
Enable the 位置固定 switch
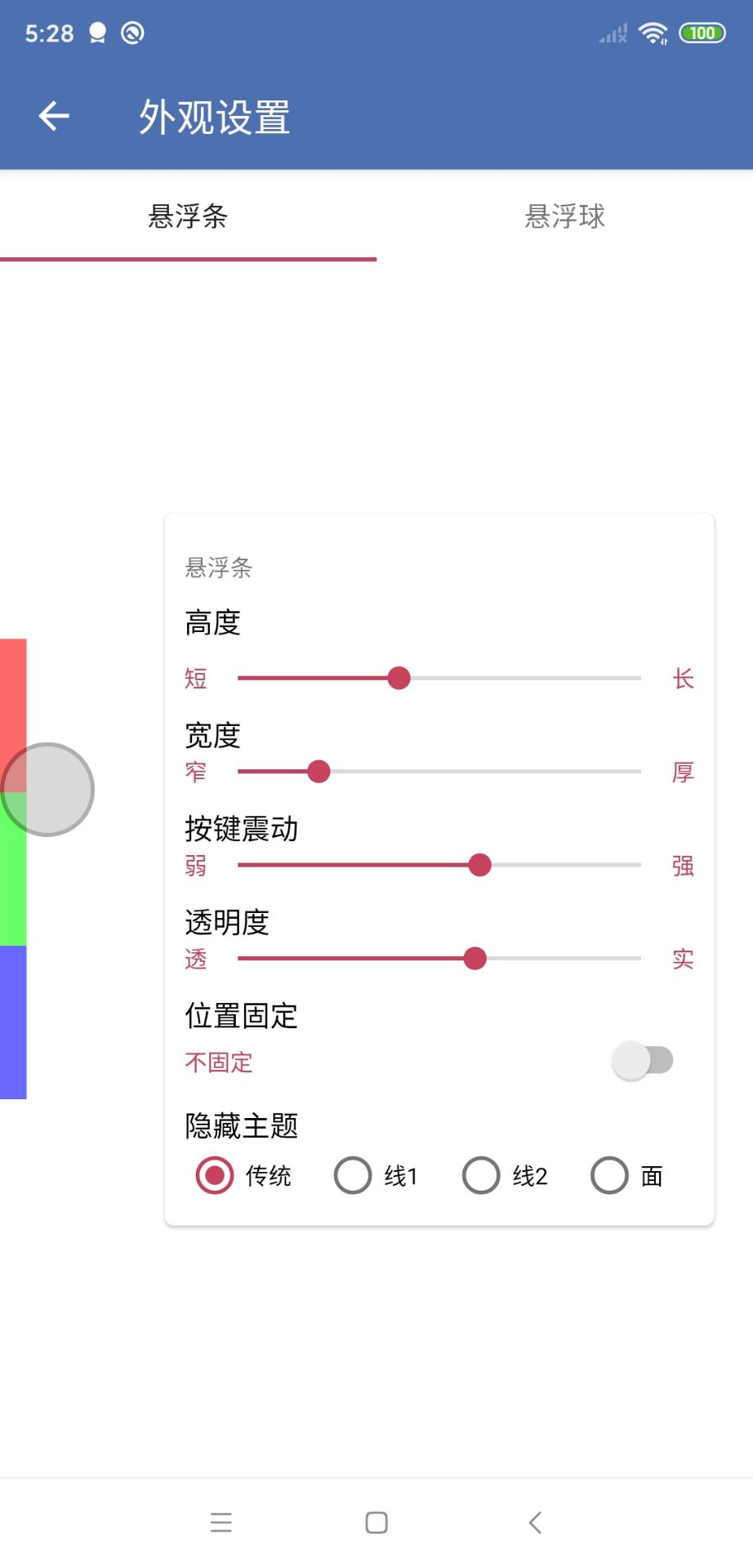coord(643,1059)
